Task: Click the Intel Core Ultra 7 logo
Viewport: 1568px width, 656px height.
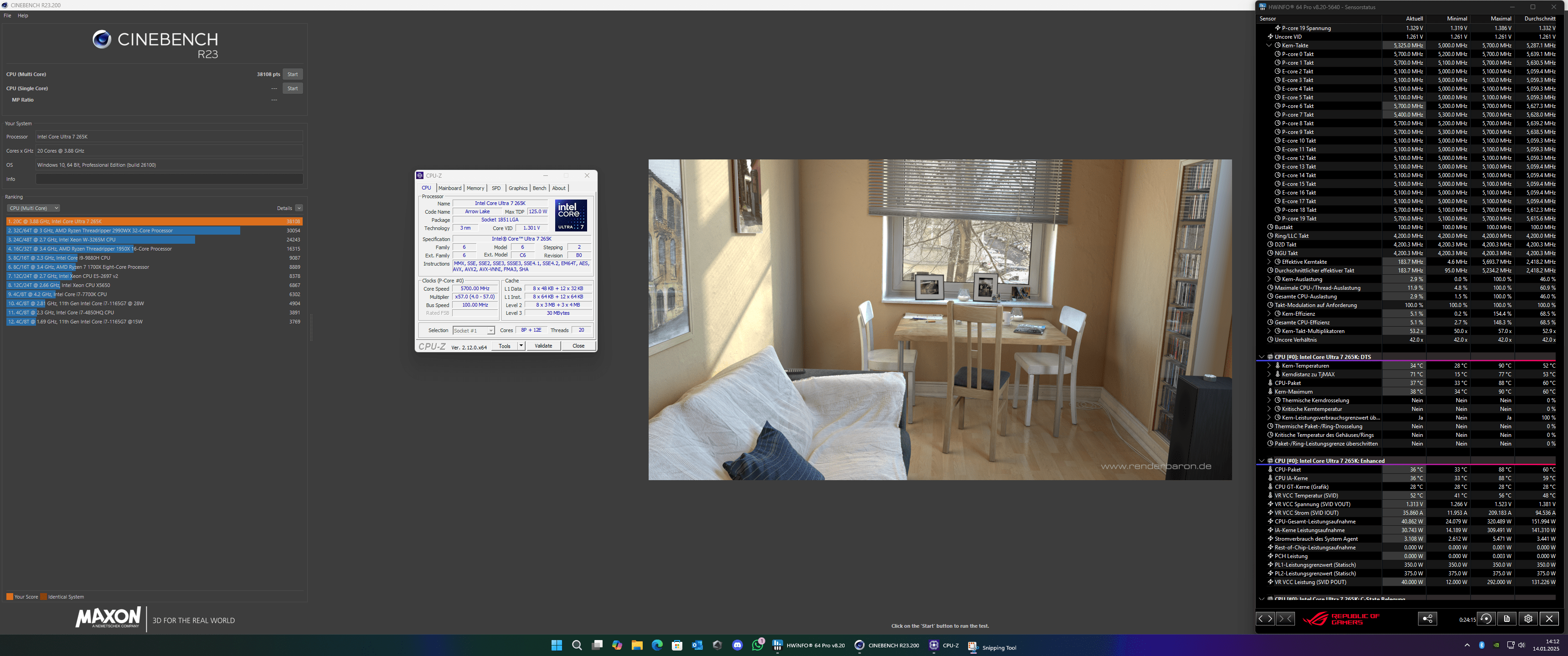Action: tap(570, 215)
